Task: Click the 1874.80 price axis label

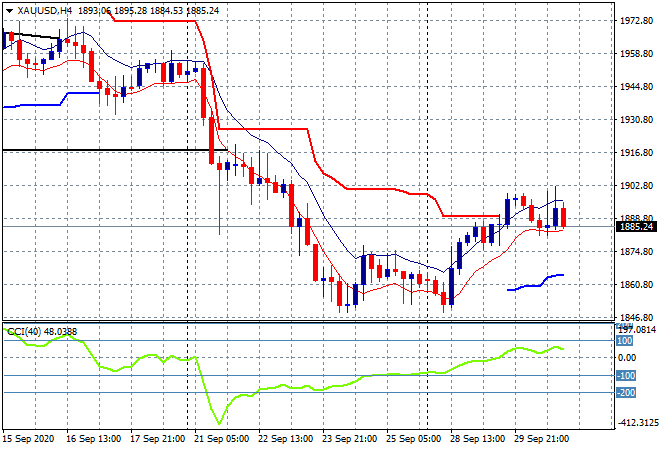Action: [636, 252]
